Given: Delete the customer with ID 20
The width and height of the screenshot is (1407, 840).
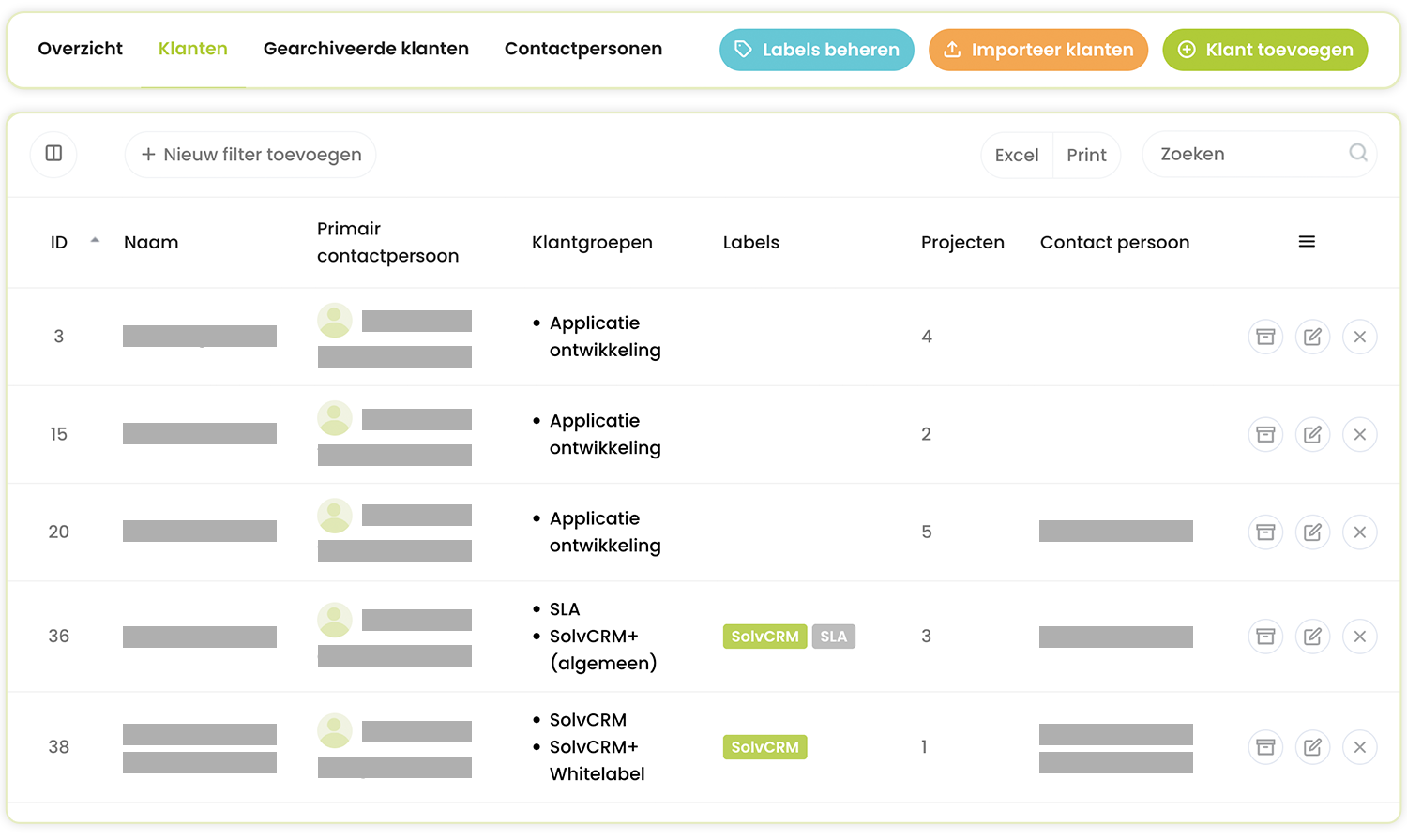Looking at the screenshot, I should tap(1359, 532).
